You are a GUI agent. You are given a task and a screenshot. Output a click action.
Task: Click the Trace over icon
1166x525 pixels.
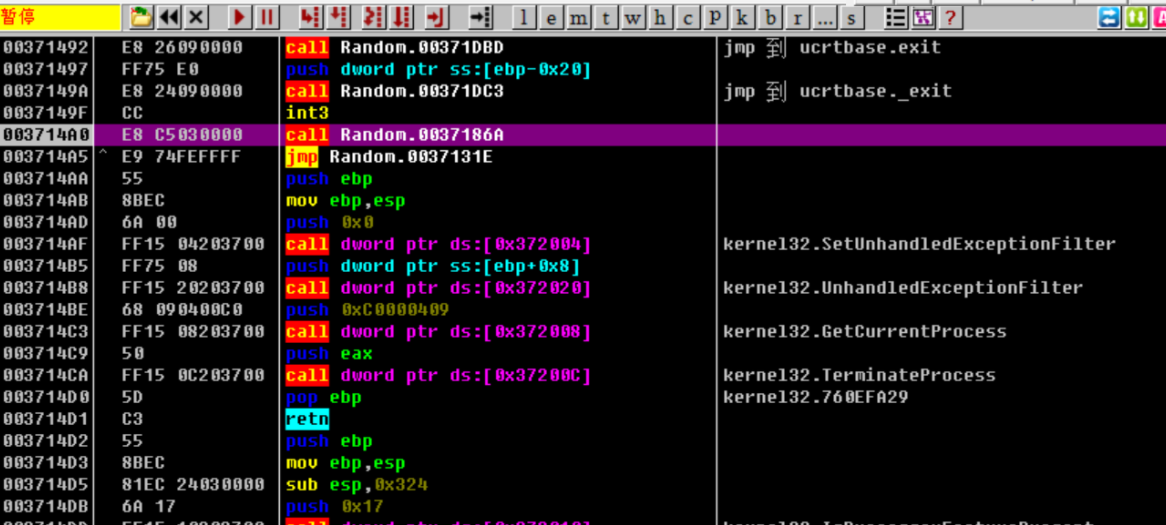[402, 17]
